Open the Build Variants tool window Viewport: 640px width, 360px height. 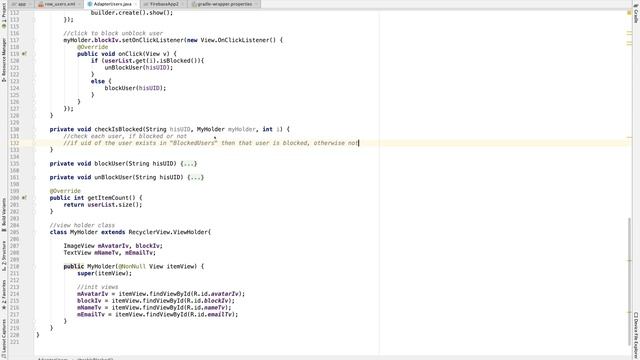[4, 214]
